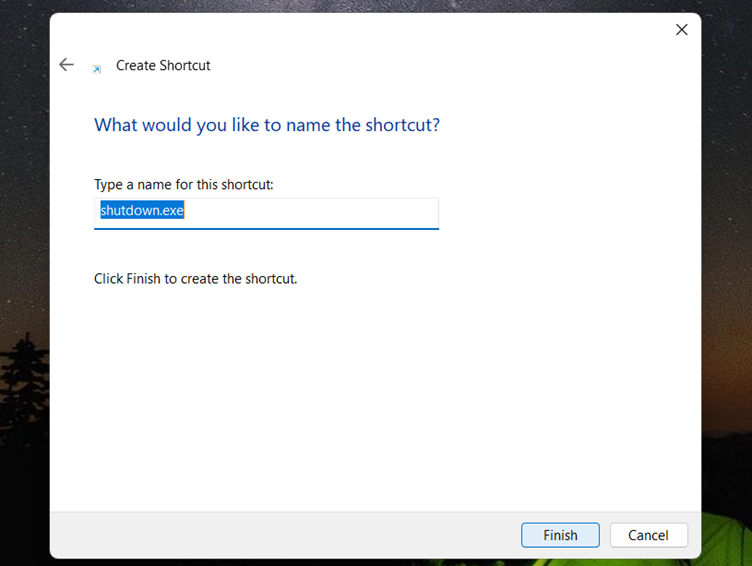Cancel the shortcut creation wizard
Image resolution: width=752 pixels, height=566 pixels.
tap(648, 535)
